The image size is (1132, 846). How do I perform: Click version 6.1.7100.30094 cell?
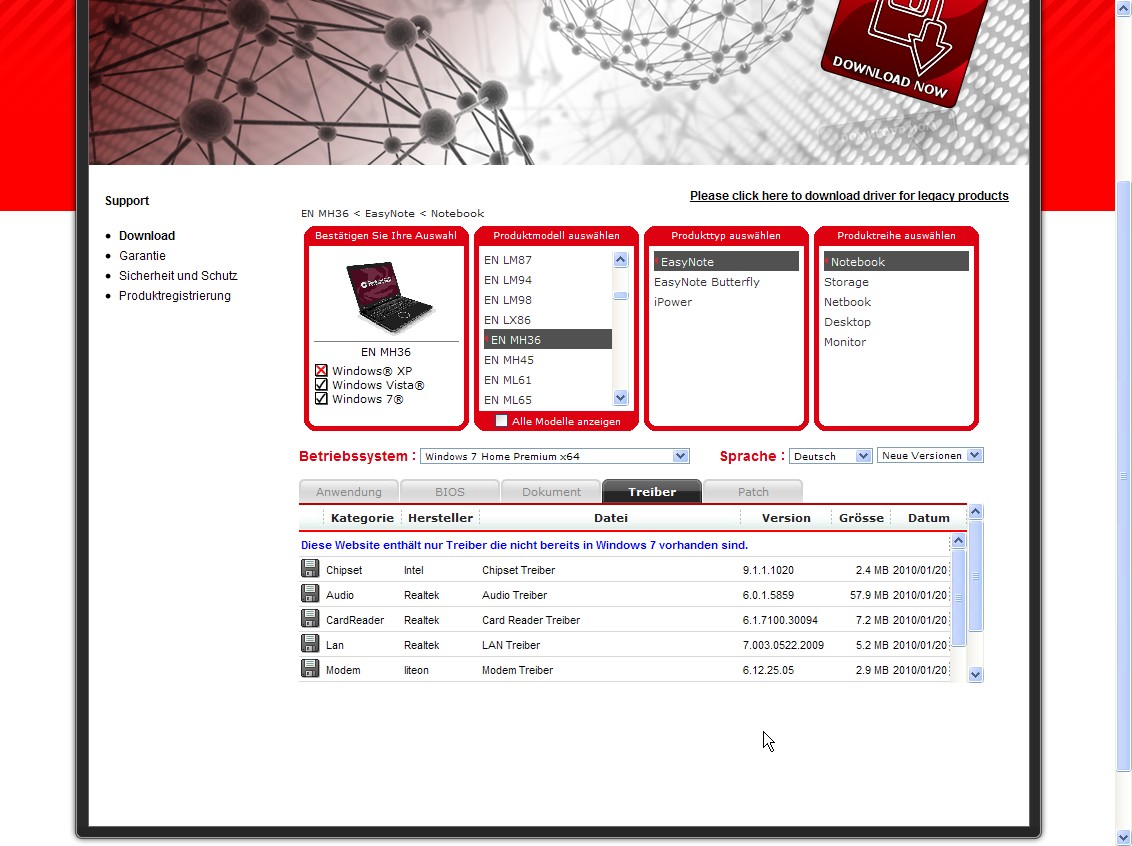tap(780, 620)
